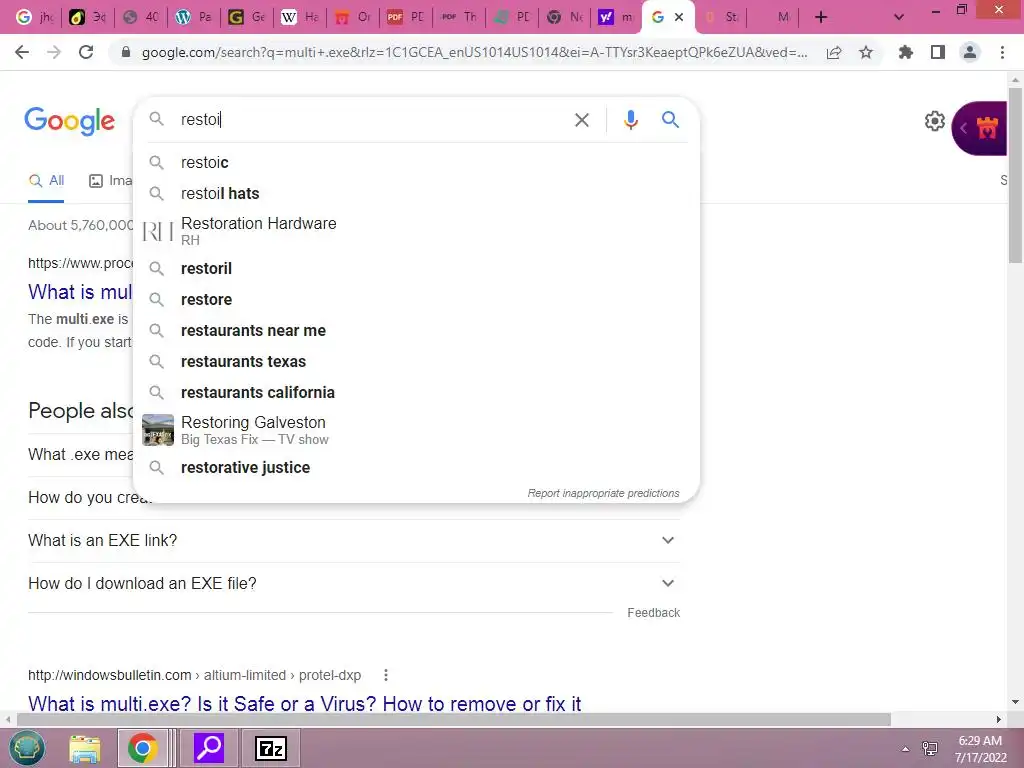1024x768 pixels.
Task: Choose 'restaurants near me' suggestion
Action: tap(416, 330)
